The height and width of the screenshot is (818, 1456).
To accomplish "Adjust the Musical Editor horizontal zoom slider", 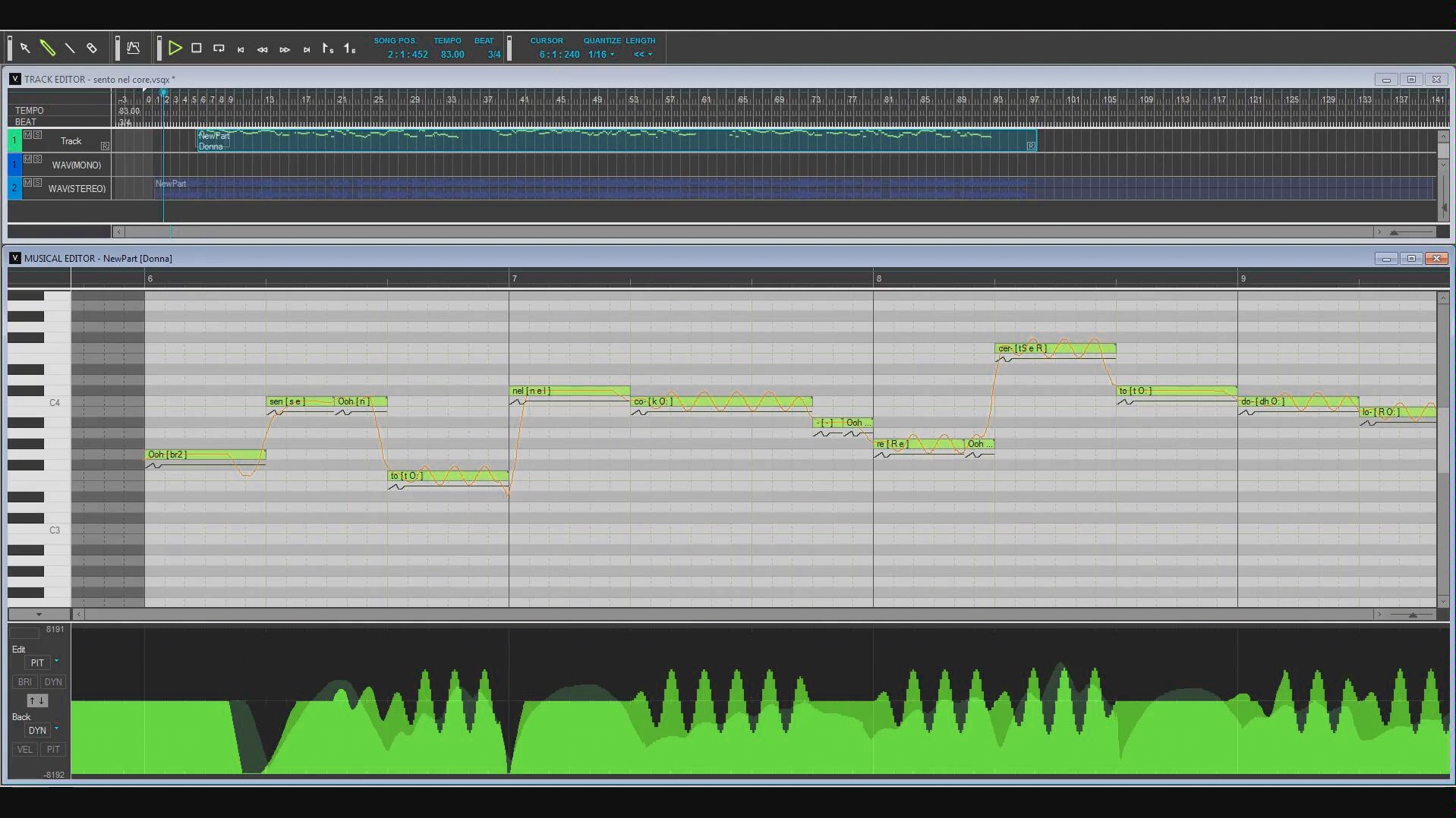I will point(1413,615).
